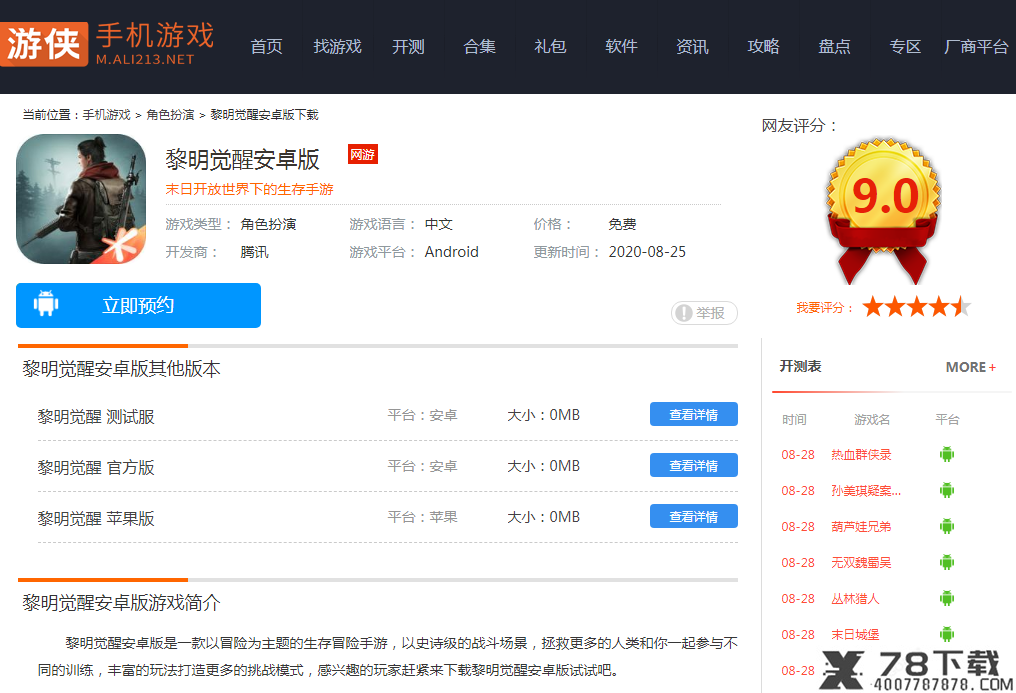This screenshot has height=693, width=1016.
Task: Open the 孙美琪疑案 game link
Action: 866,491
